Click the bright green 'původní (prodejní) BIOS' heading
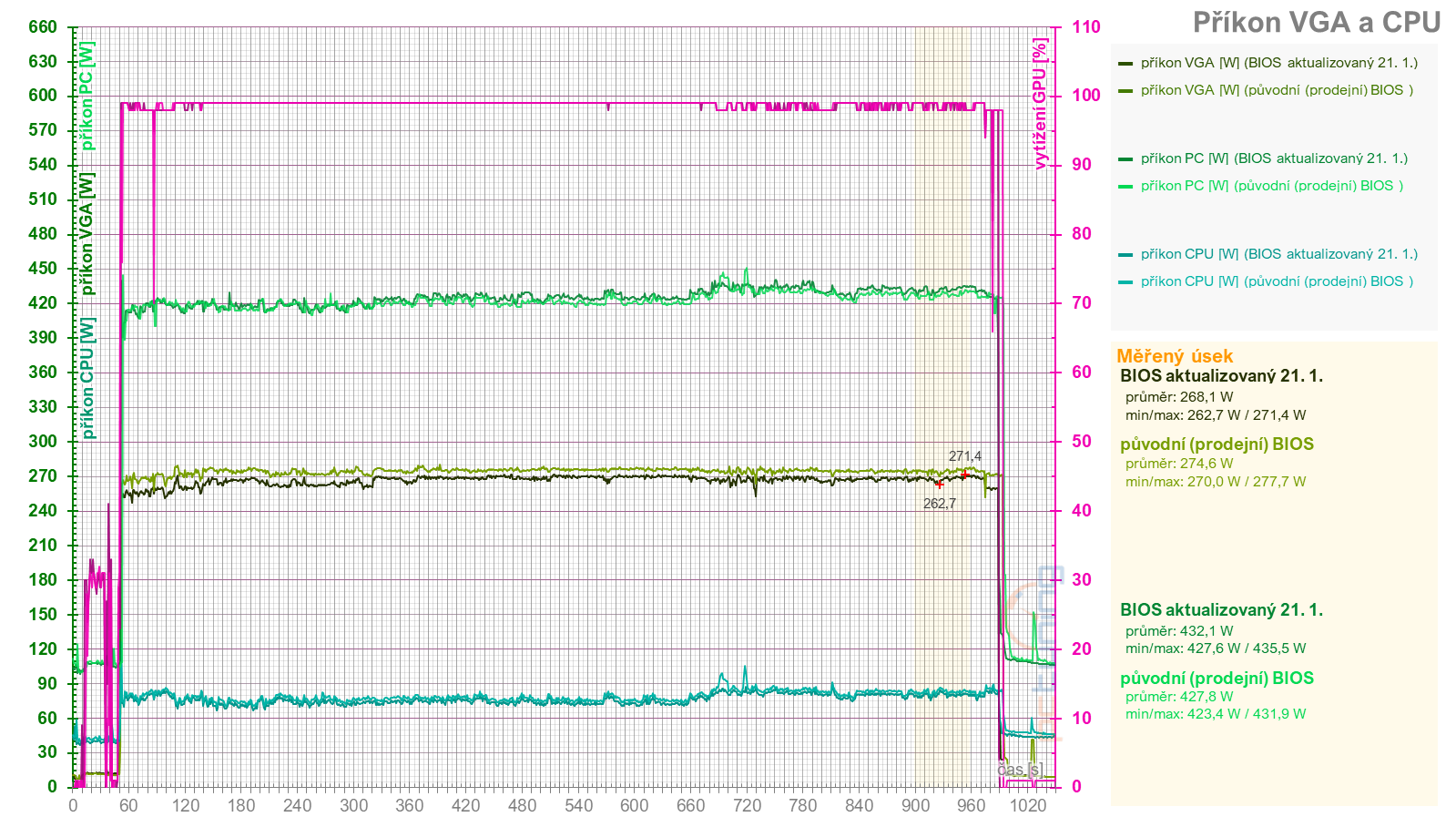 click(x=1217, y=679)
